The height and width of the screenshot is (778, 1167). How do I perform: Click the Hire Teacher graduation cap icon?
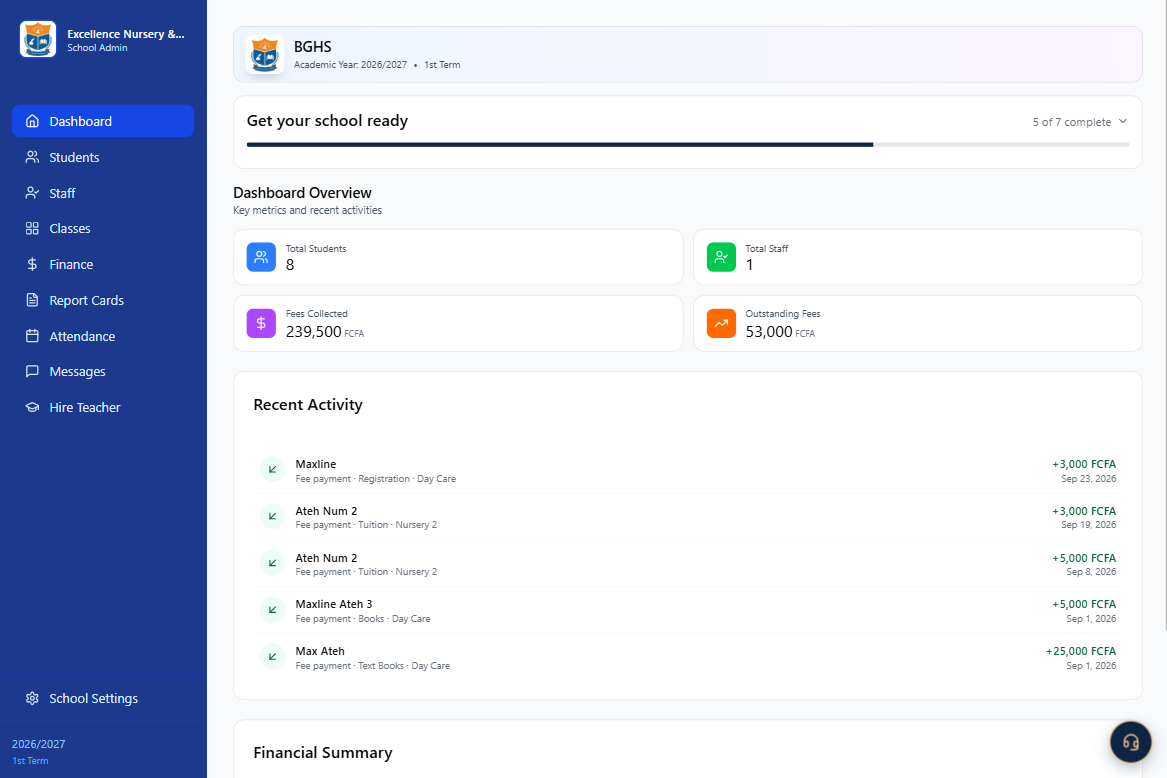coord(32,407)
